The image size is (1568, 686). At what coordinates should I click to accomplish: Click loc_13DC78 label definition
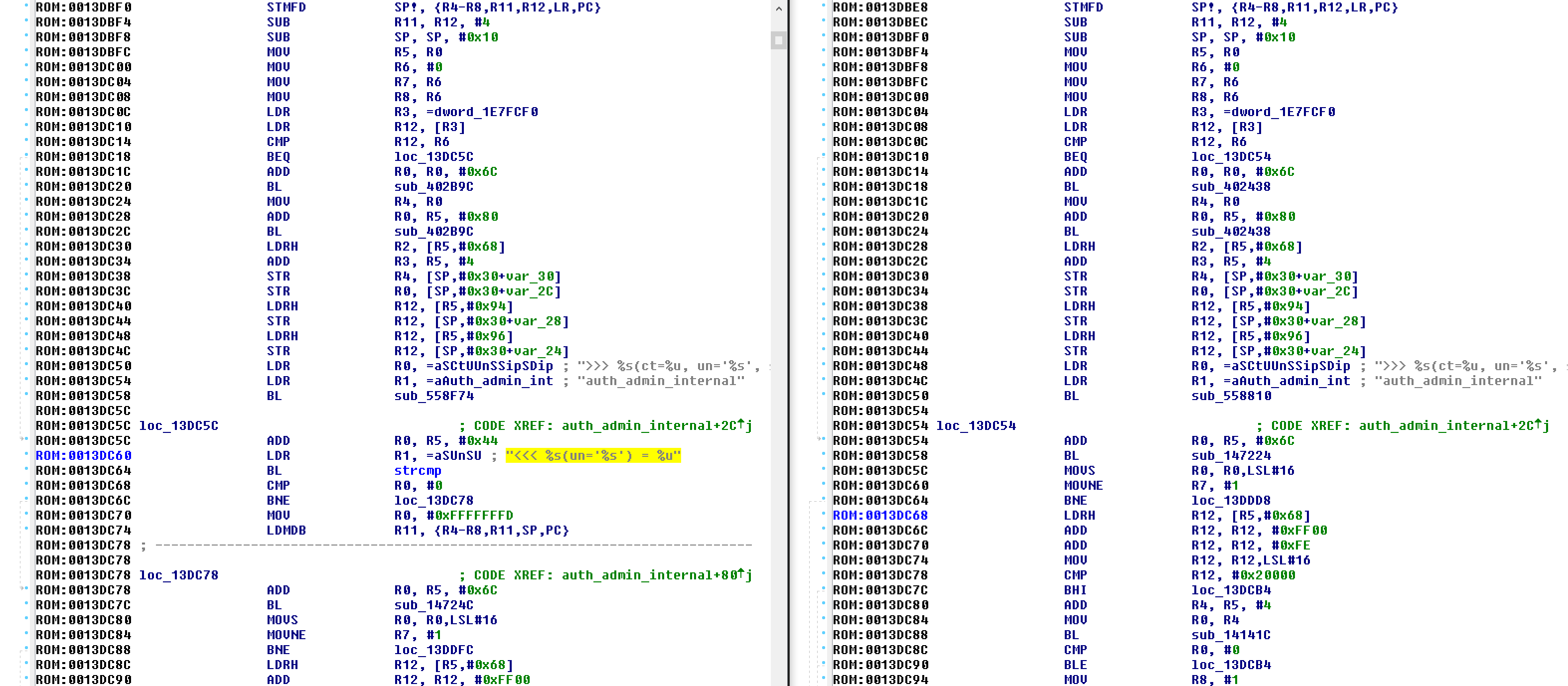click(x=178, y=575)
